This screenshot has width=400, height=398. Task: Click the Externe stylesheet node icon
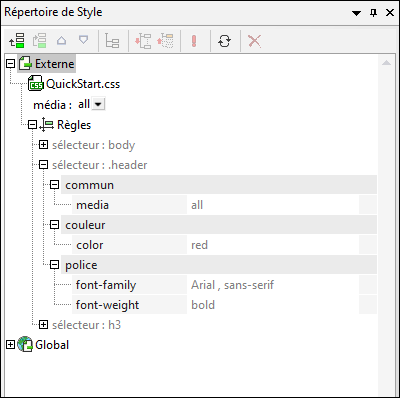pos(26,63)
